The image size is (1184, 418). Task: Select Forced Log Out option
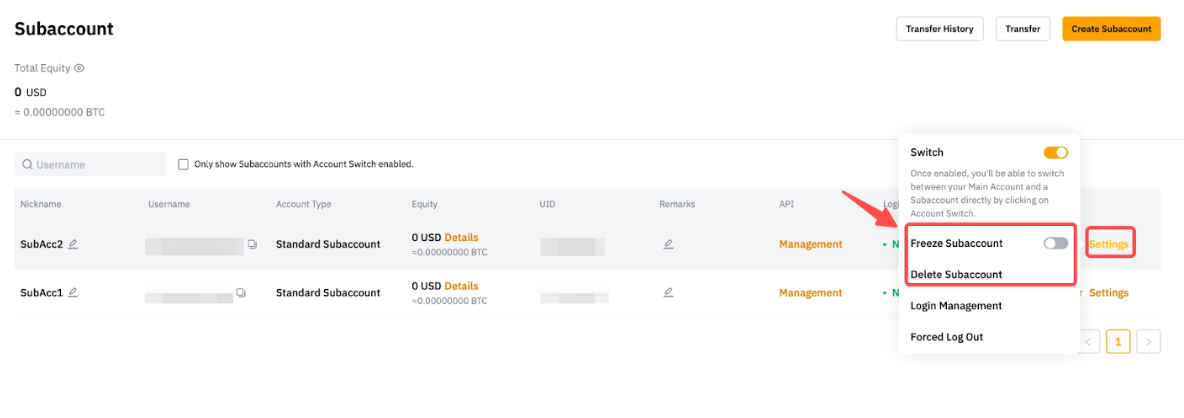coord(946,337)
